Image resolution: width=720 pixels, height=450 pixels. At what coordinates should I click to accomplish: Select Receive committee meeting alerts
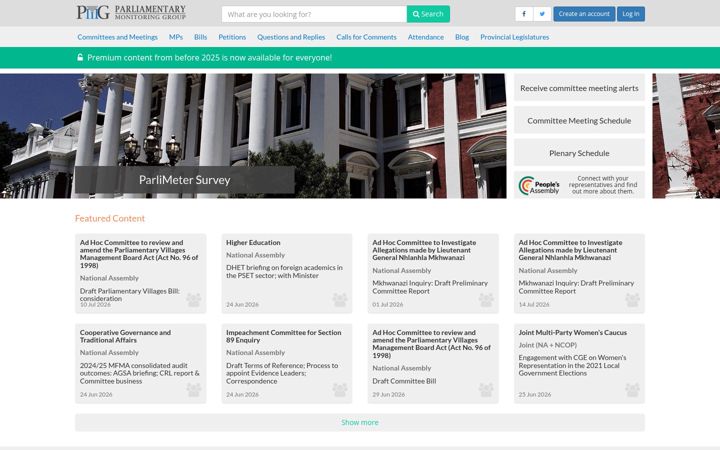click(x=579, y=88)
